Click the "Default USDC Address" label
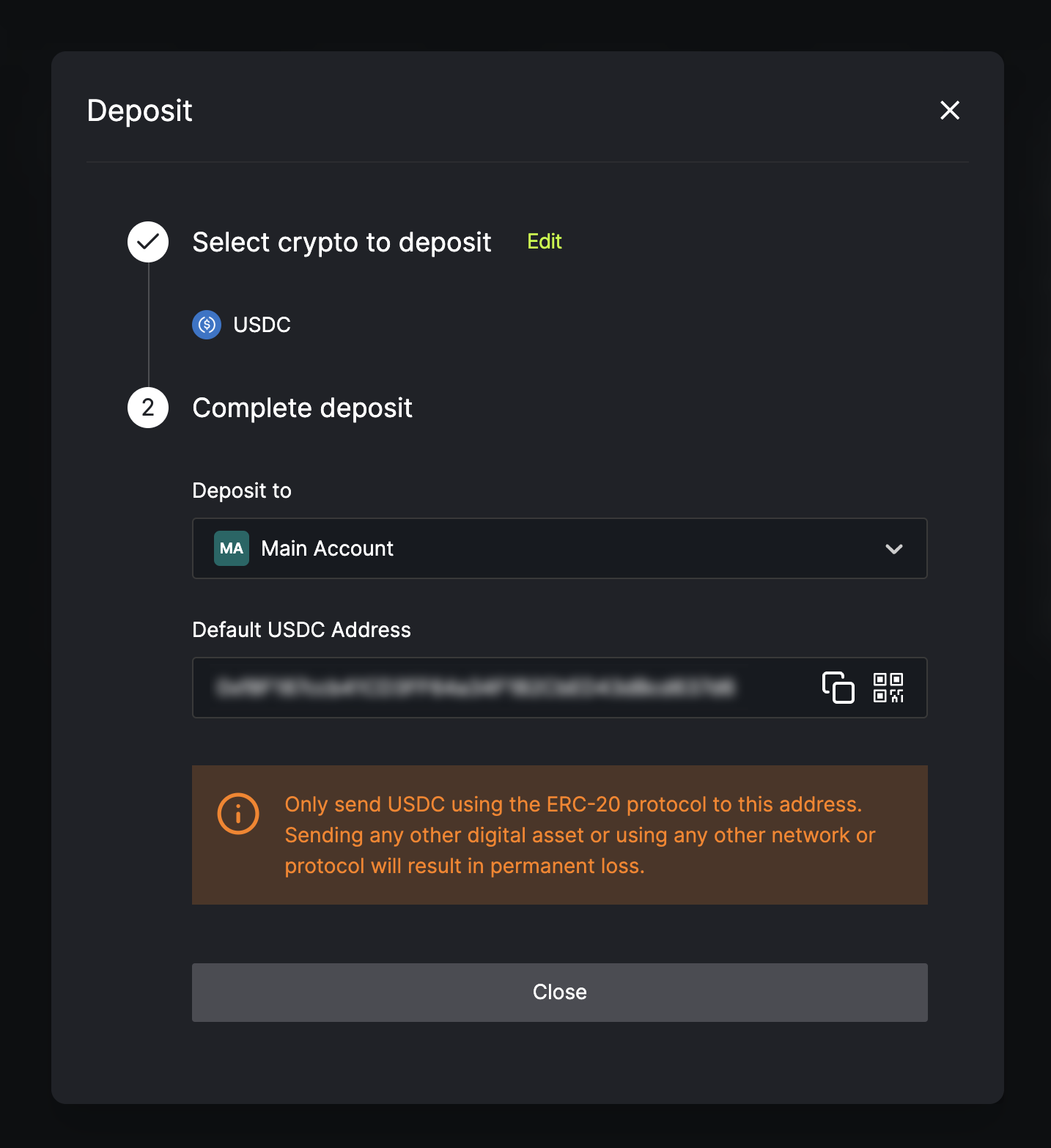 click(301, 630)
